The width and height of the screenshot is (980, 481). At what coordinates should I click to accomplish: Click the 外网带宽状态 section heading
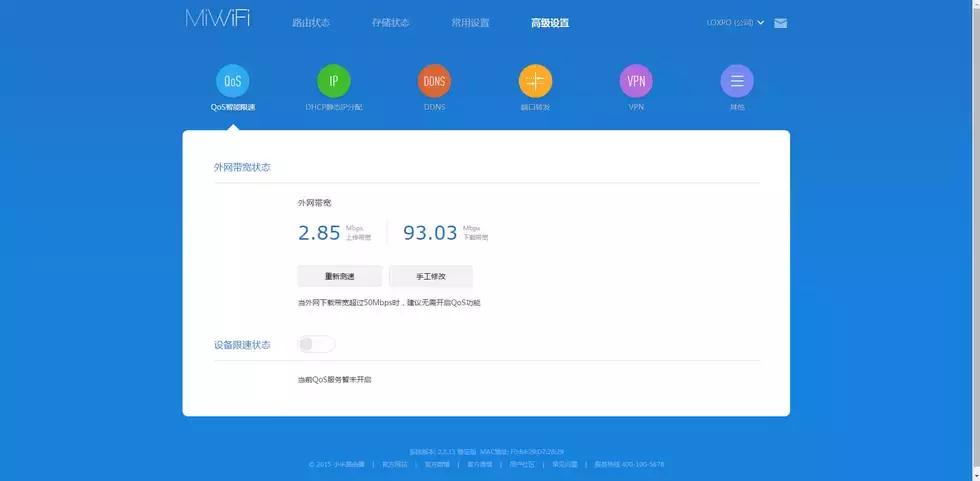point(242,167)
